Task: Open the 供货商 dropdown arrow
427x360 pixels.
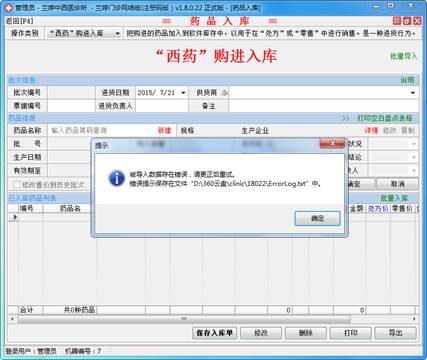Action: tap(413, 93)
